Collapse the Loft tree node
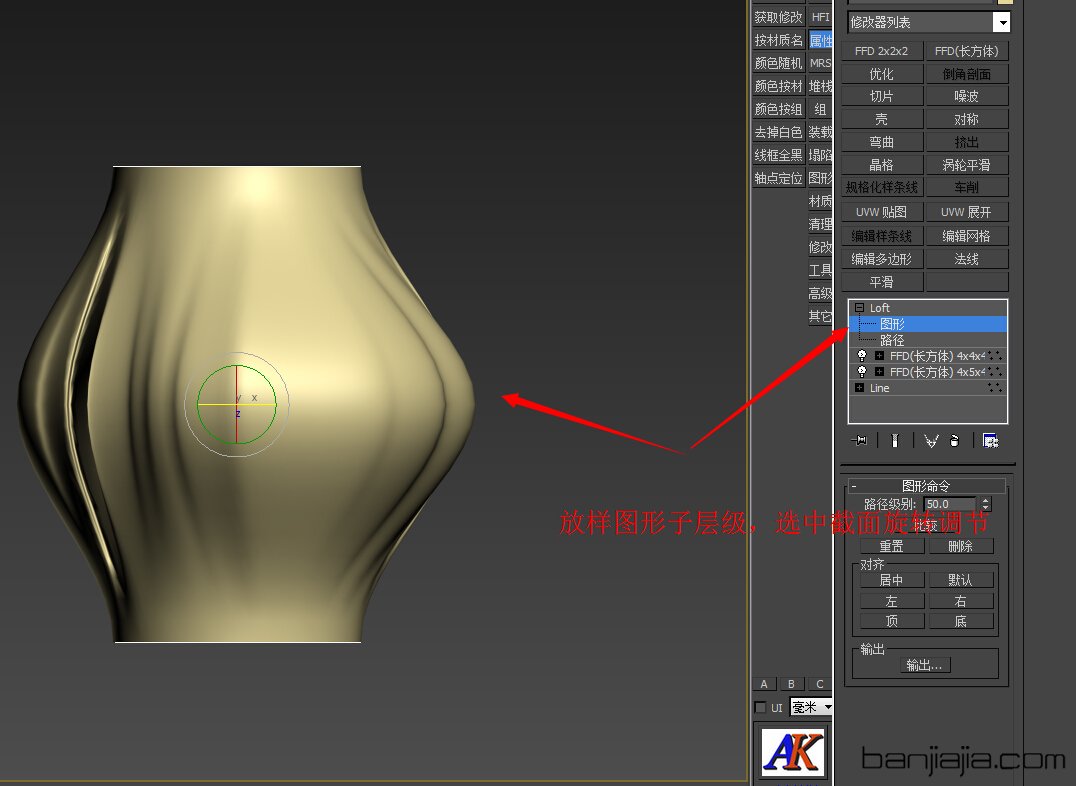Screen dimensions: 1076x786 [859, 308]
